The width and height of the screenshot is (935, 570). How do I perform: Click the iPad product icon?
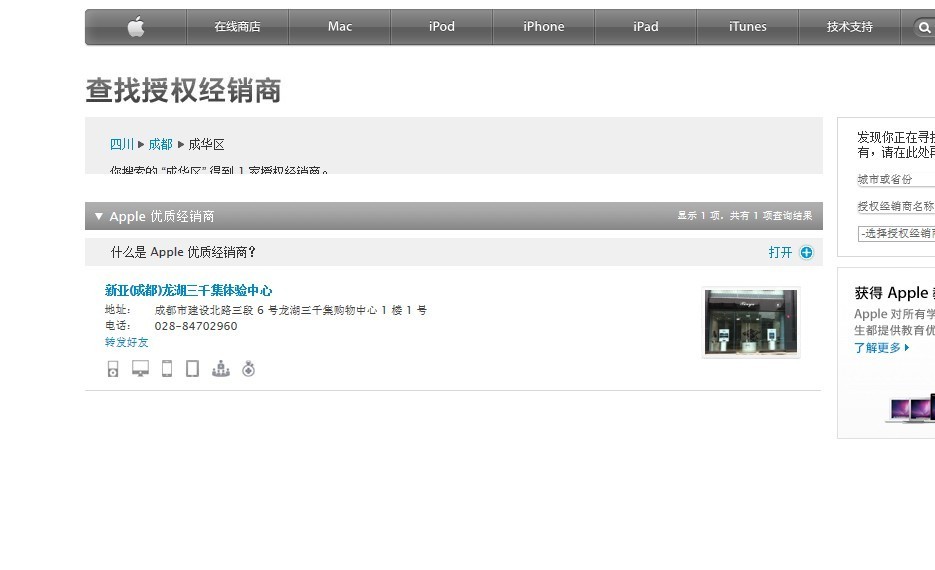192,369
